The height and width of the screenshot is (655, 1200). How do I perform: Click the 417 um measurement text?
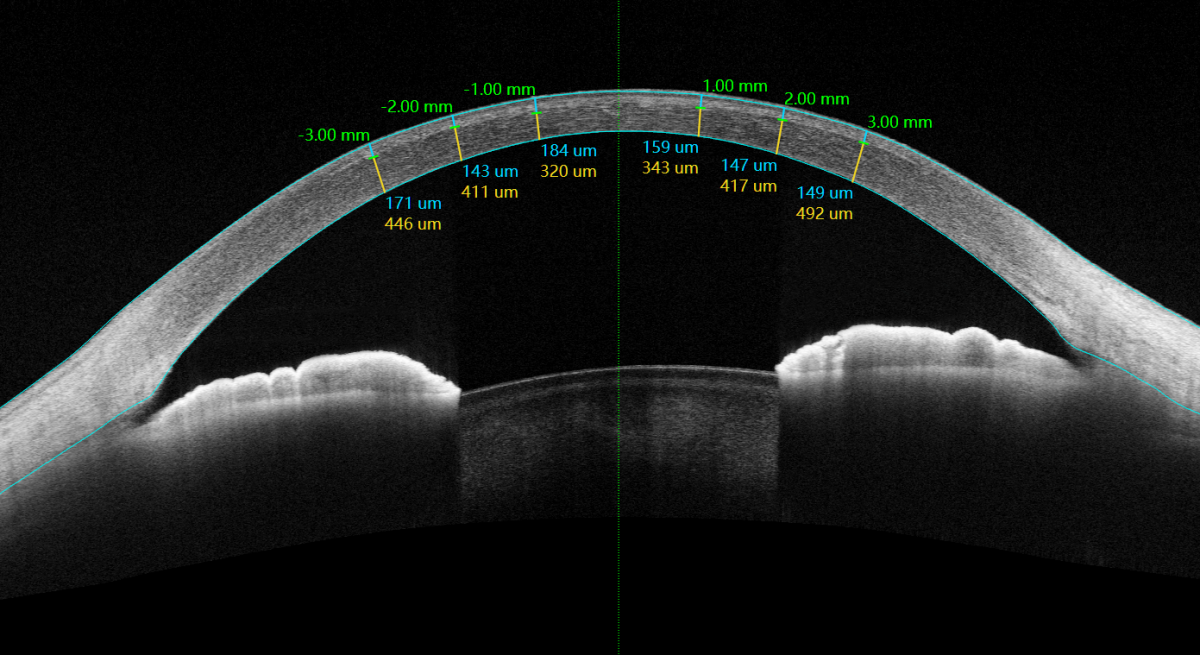(x=751, y=184)
